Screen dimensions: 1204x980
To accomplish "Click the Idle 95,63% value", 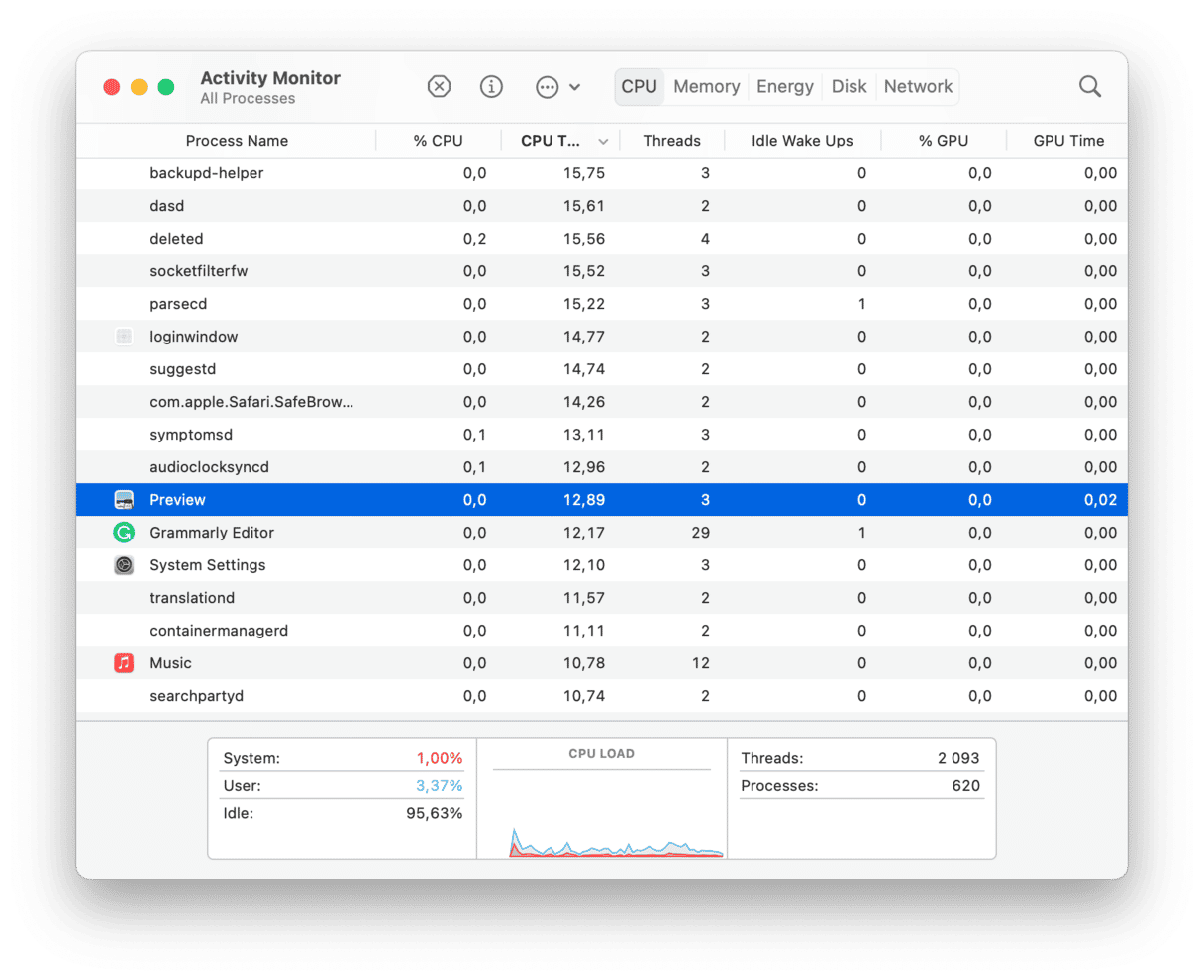I will (x=435, y=813).
